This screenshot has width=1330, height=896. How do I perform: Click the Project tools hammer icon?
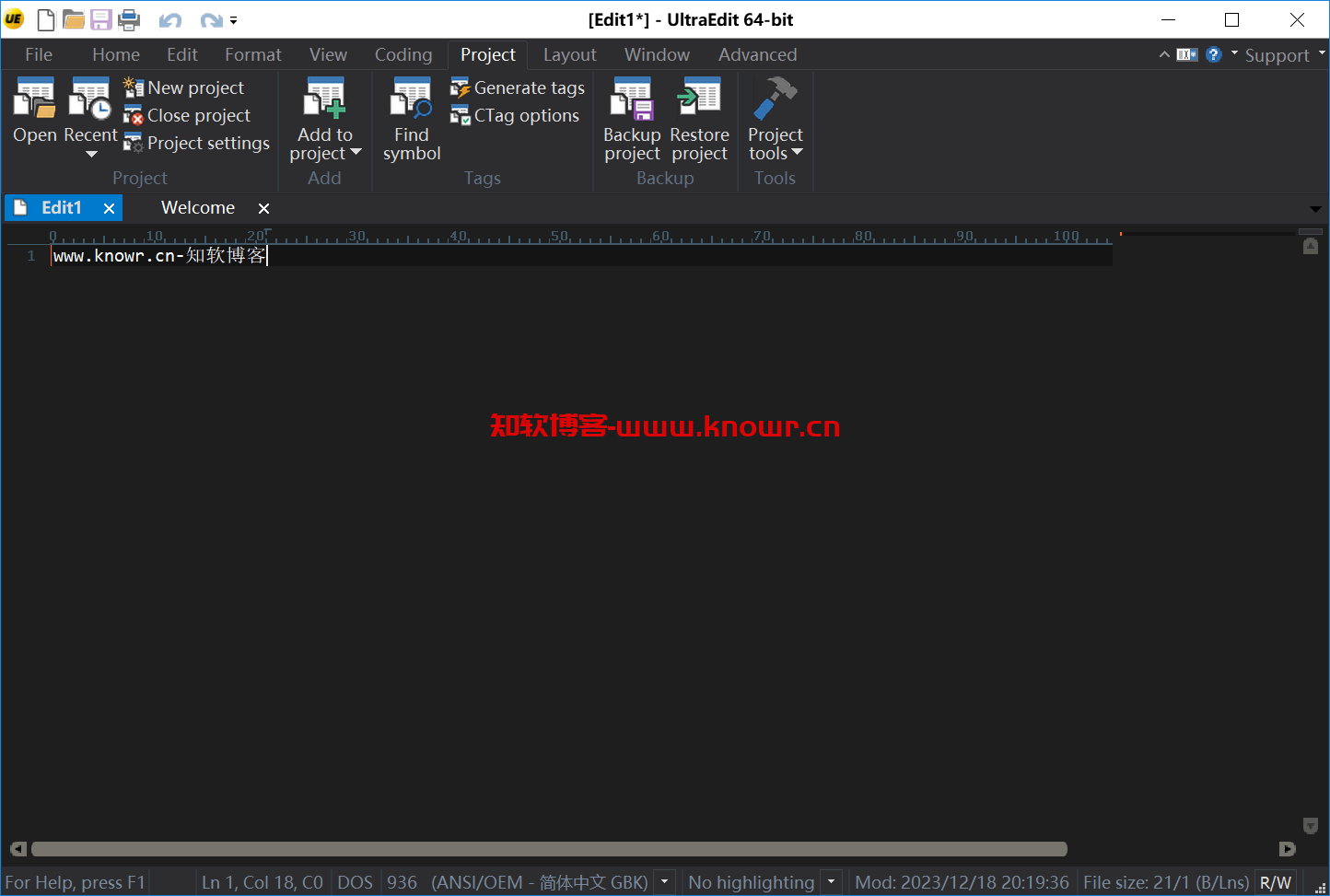(775, 99)
